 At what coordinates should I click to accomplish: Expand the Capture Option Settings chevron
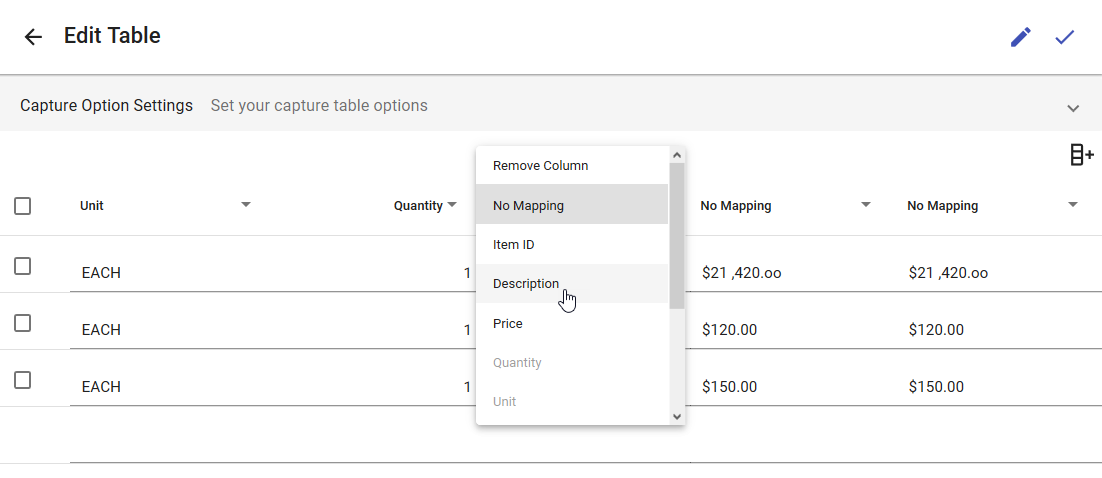[x=1072, y=108]
